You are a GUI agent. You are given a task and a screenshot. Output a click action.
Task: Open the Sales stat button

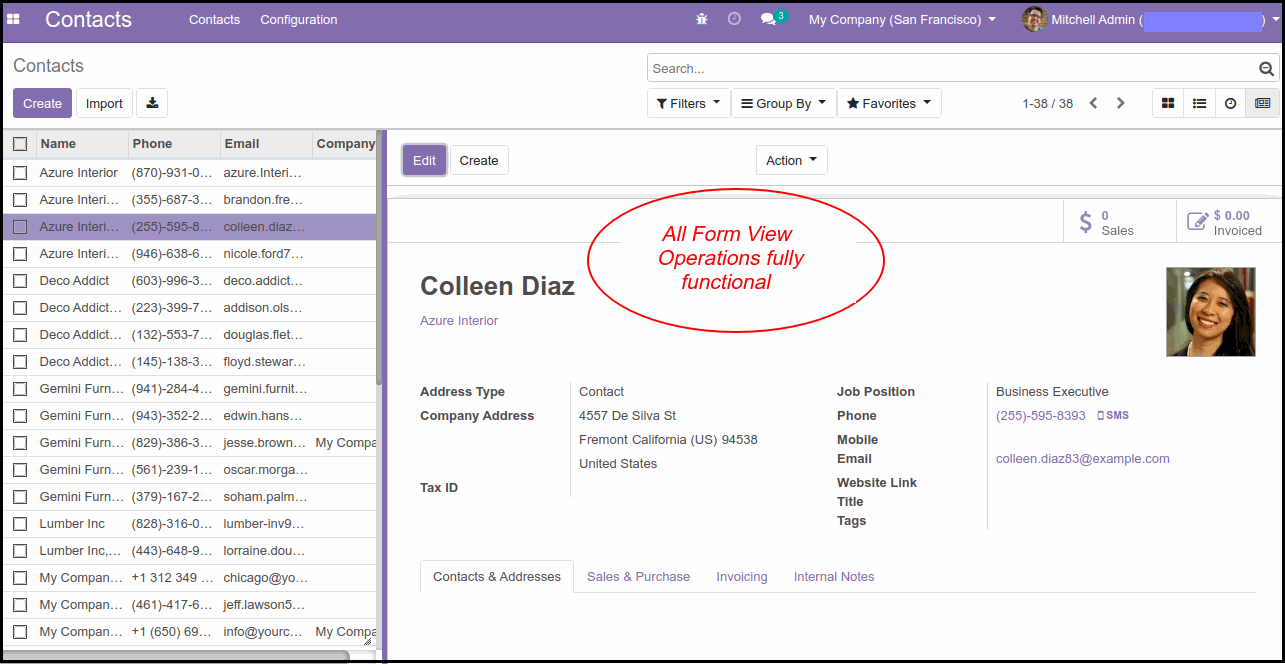click(1120, 222)
